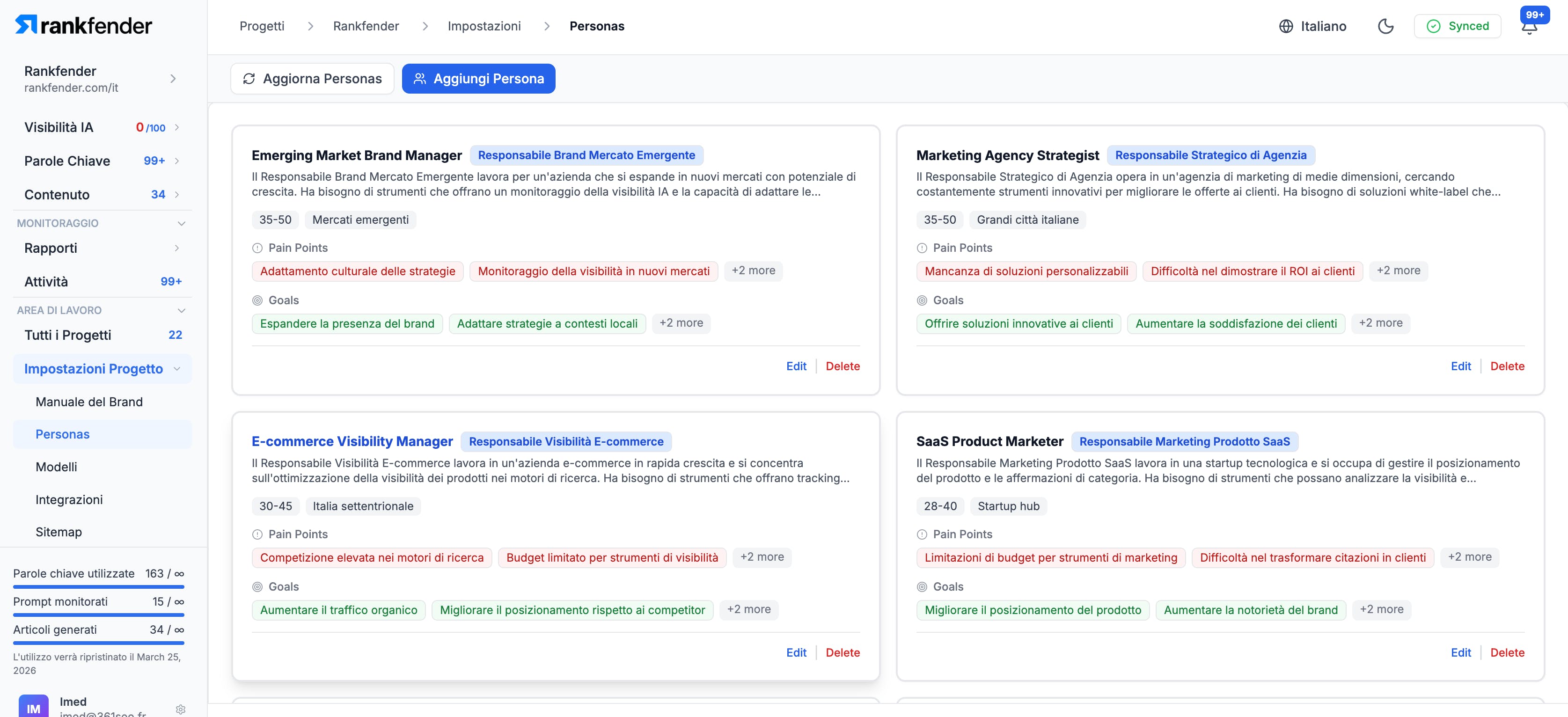The width and height of the screenshot is (1568, 717).
Task: Collapse the MONITORAGGIO section
Action: coord(181,223)
